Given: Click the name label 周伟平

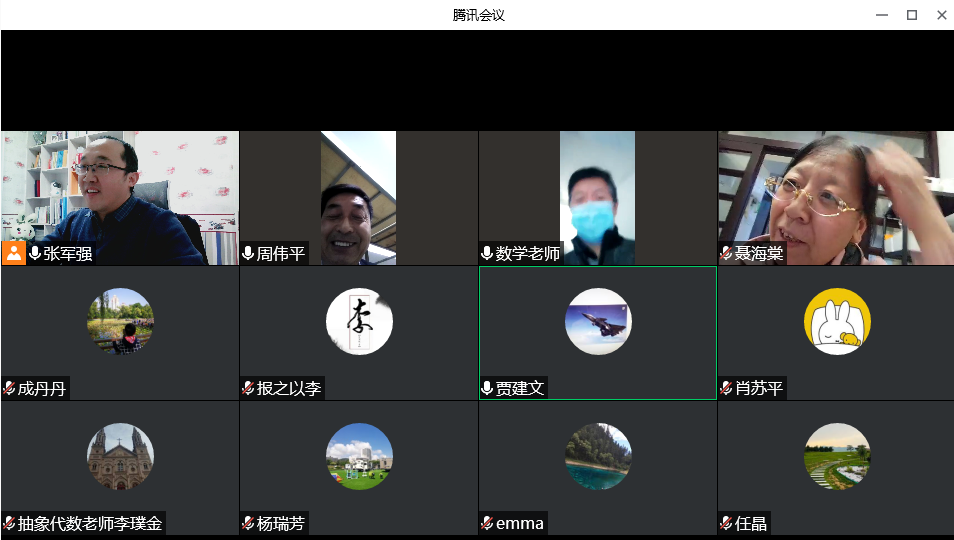Looking at the screenshot, I should (x=280, y=254).
